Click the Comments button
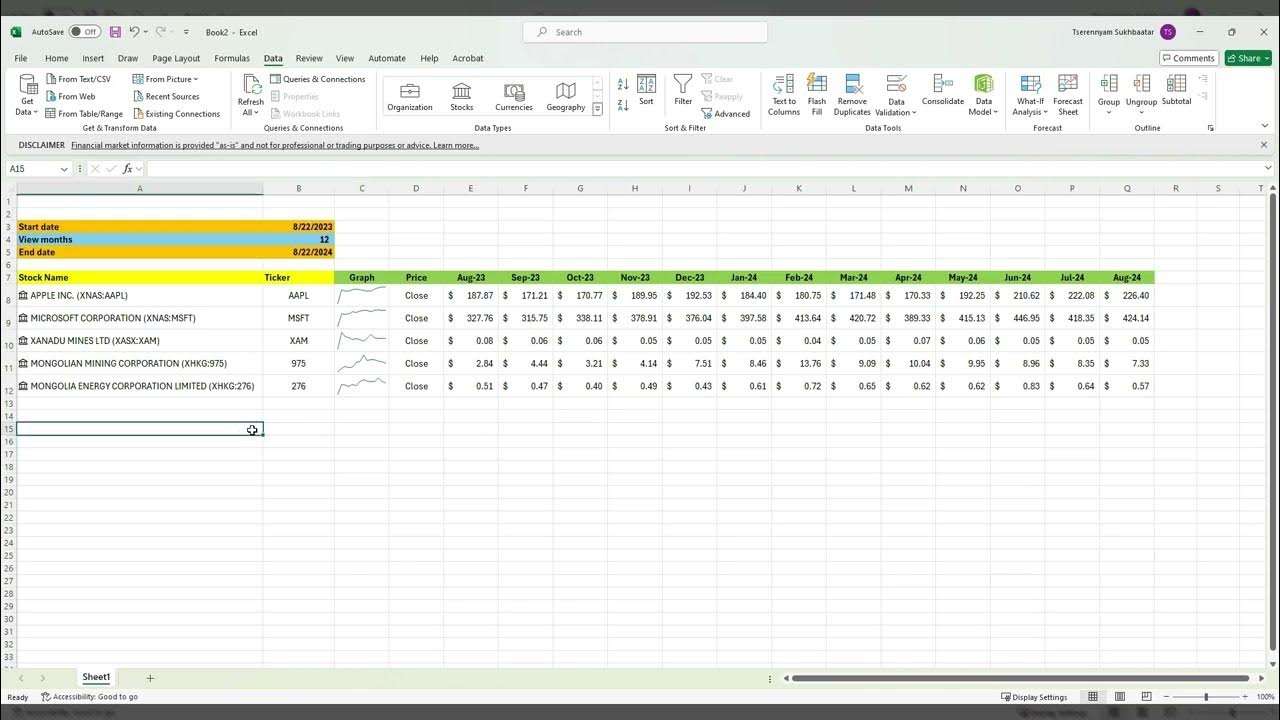The height and width of the screenshot is (720, 1280). pos(1188,58)
